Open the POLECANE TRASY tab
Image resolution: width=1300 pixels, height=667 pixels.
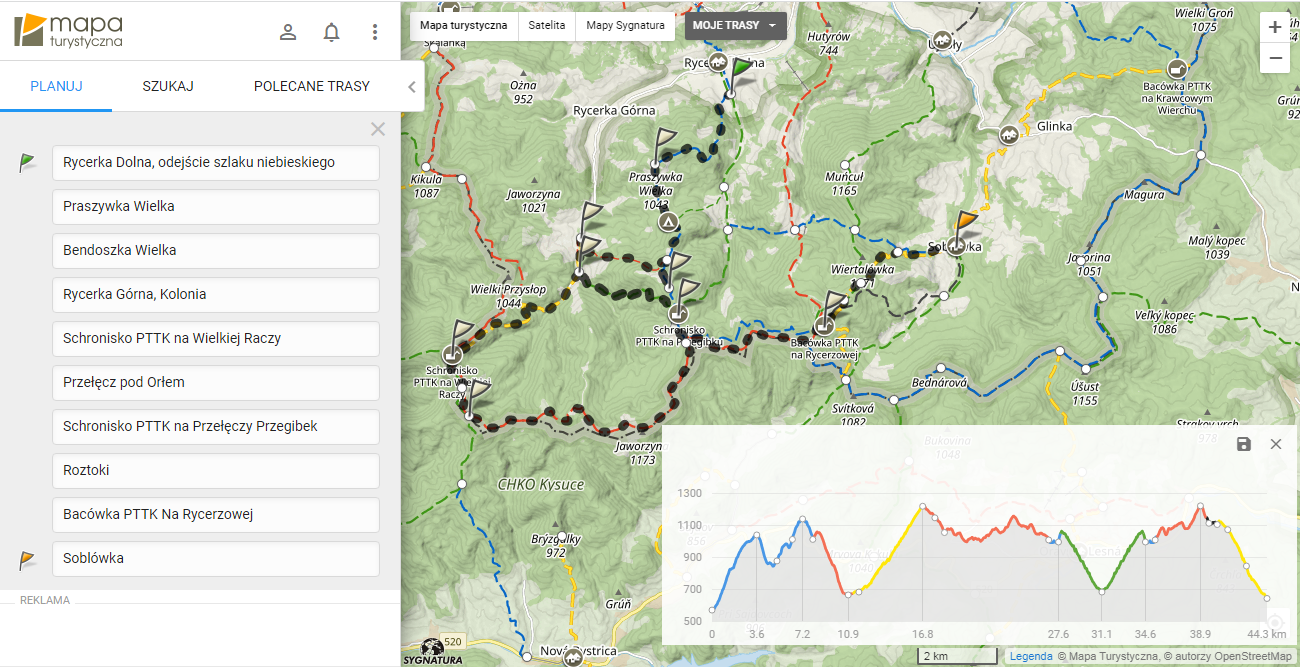[311, 86]
